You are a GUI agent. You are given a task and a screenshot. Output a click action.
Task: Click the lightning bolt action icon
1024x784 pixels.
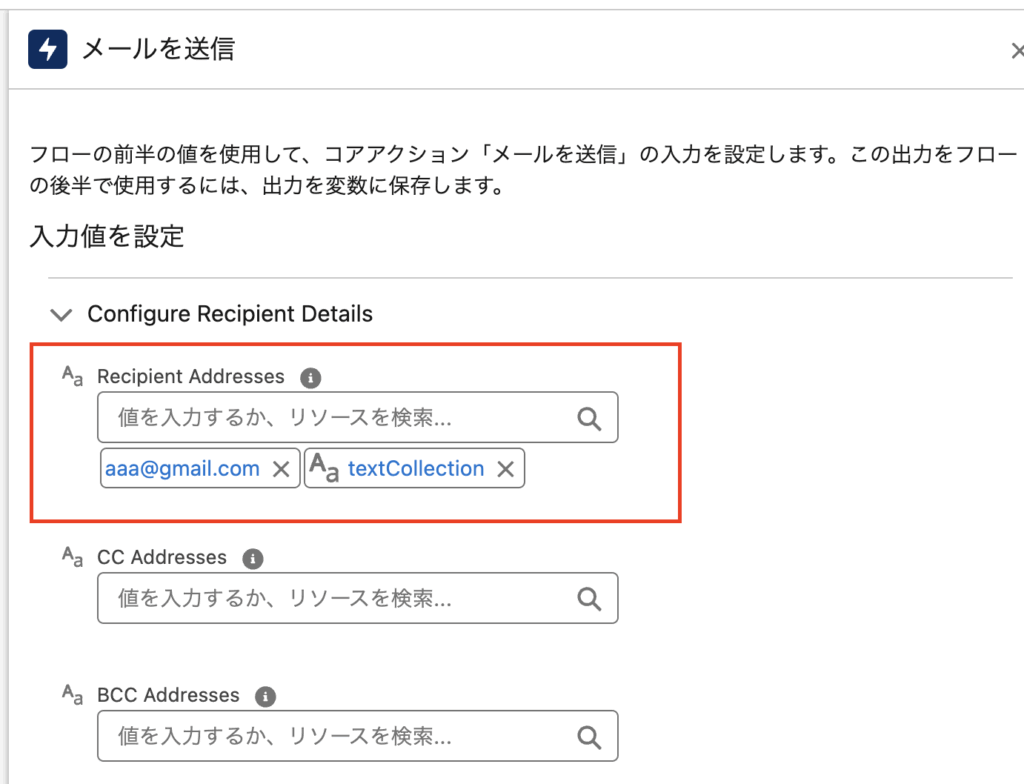(x=48, y=48)
